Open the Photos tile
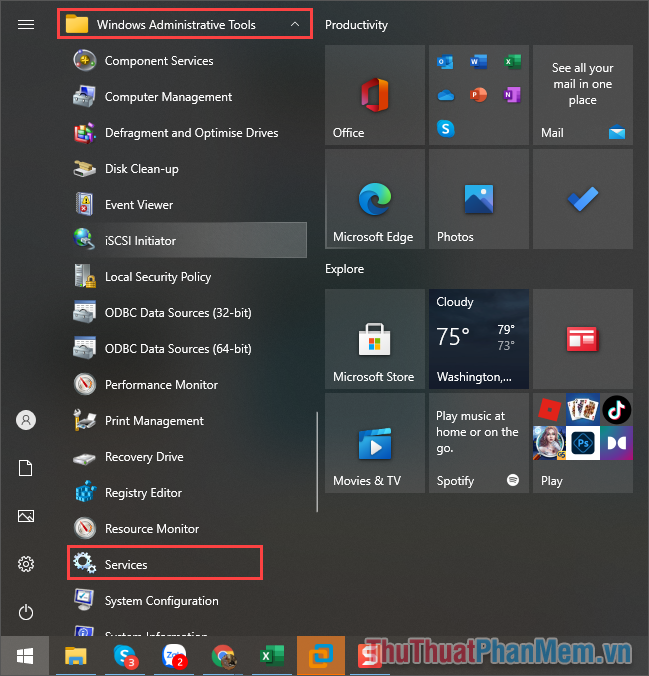The height and width of the screenshot is (676, 649). [479, 199]
